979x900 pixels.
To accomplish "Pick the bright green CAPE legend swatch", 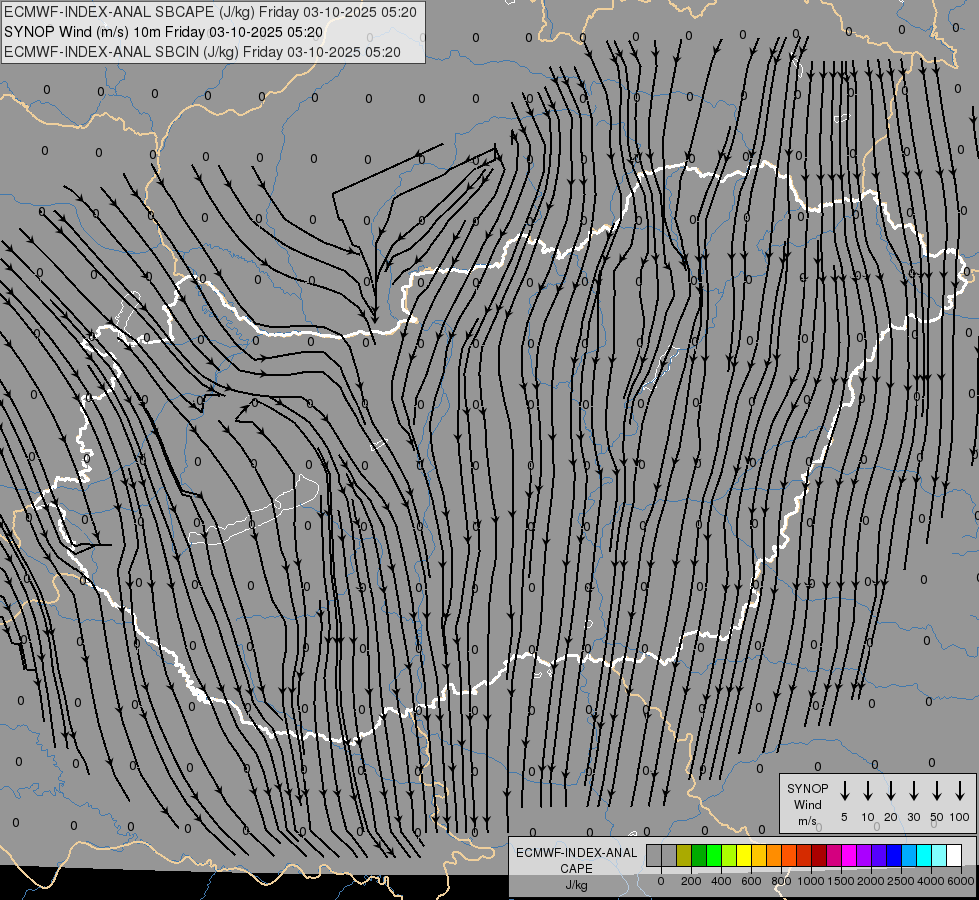I will pos(714,855).
